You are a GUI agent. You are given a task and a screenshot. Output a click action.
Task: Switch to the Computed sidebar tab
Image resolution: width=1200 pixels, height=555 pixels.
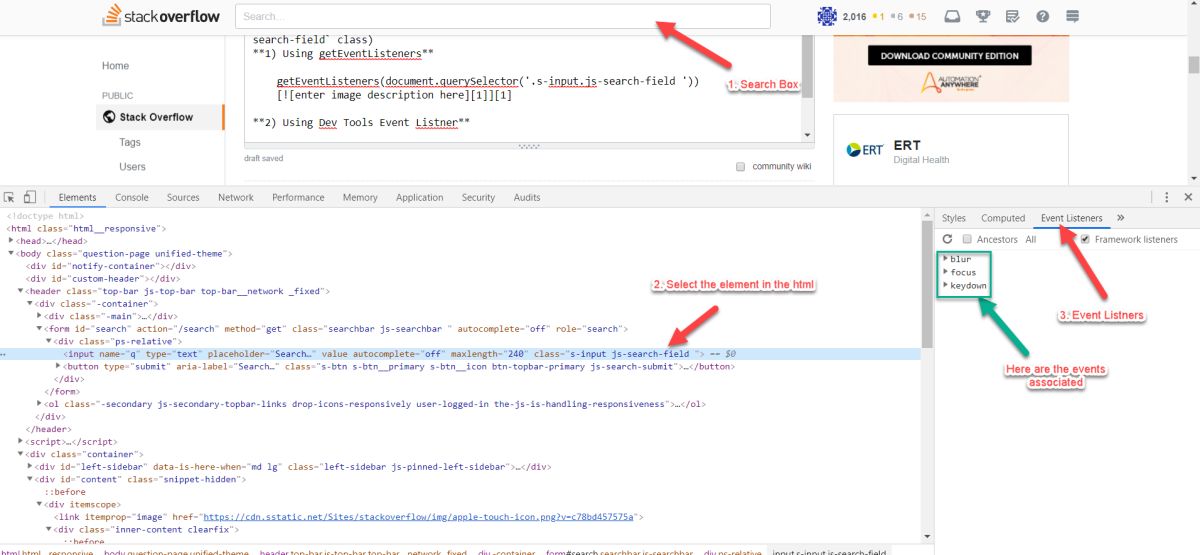click(1003, 217)
